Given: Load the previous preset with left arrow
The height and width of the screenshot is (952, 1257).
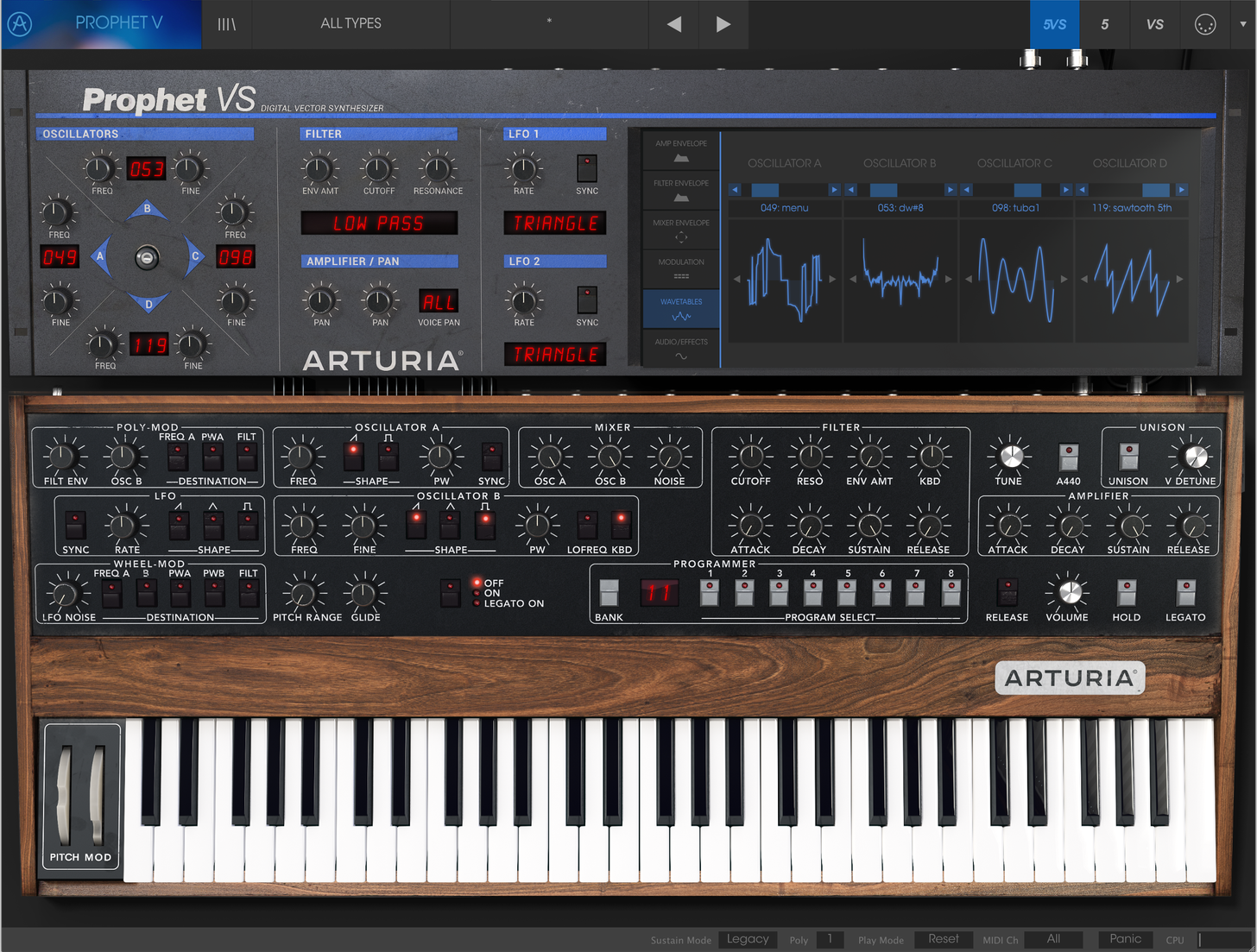Looking at the screenshot, I should 674,24.
